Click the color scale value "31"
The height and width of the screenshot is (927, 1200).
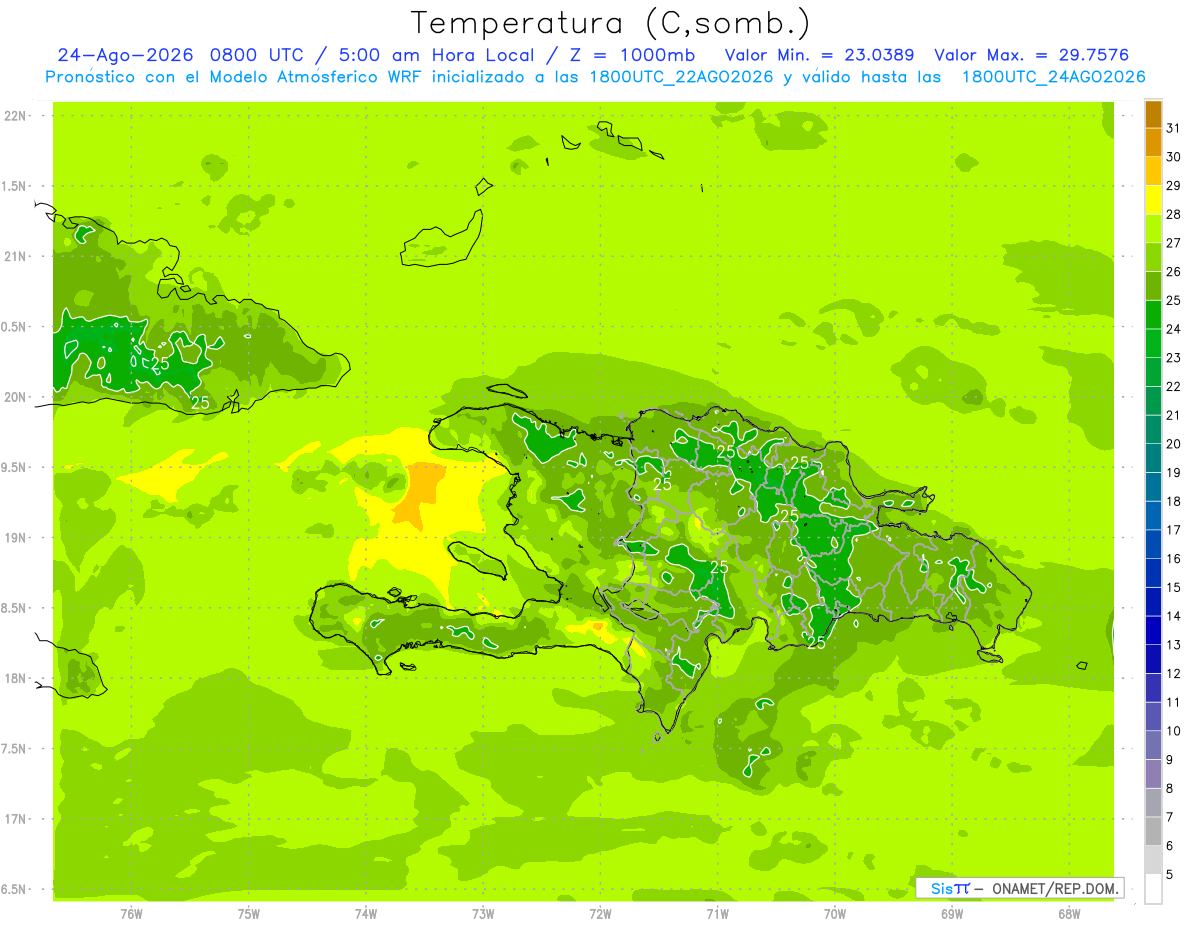tap(1173, 128)
